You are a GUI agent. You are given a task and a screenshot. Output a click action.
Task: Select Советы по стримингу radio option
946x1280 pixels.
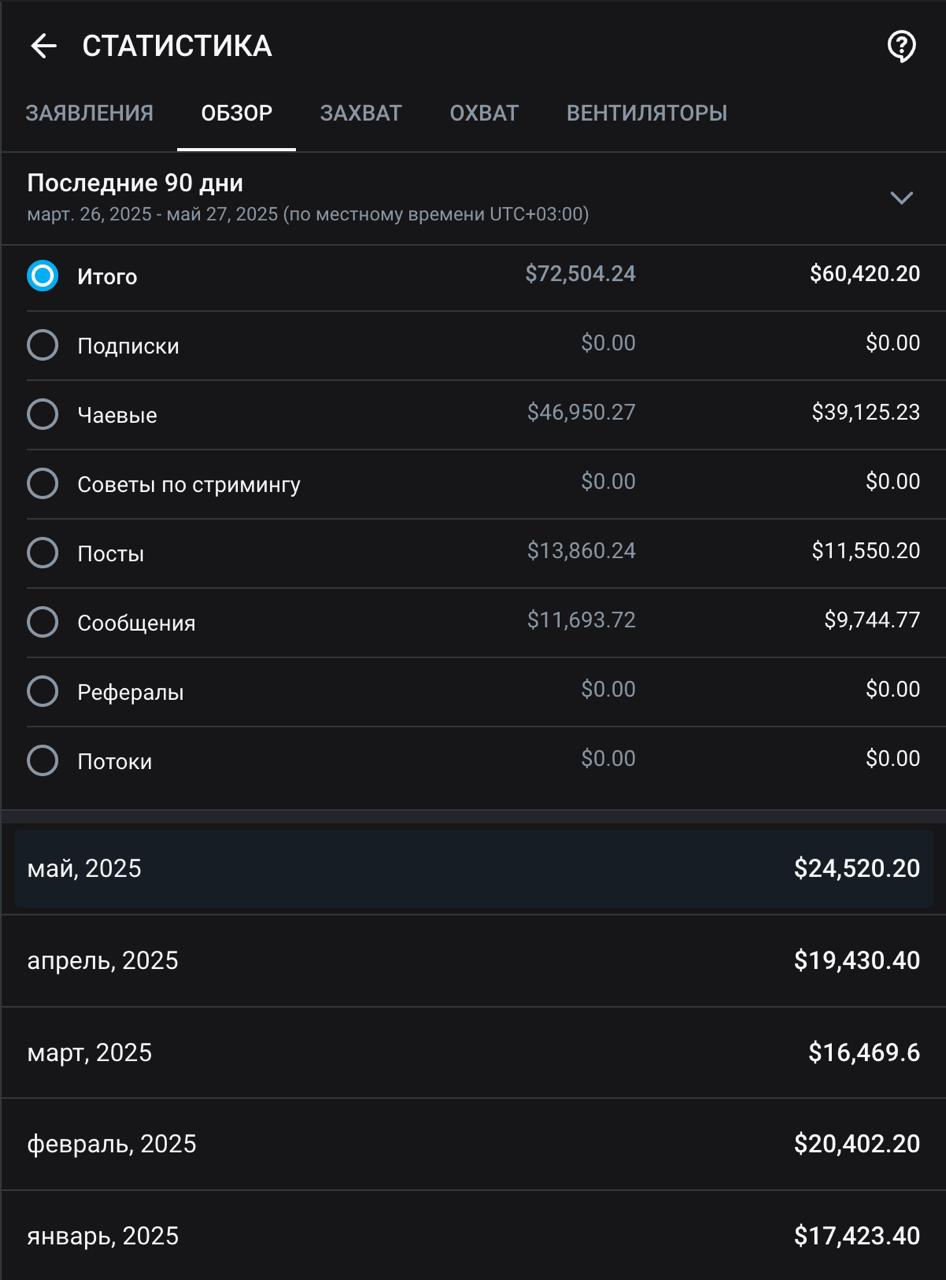[43, 484]
